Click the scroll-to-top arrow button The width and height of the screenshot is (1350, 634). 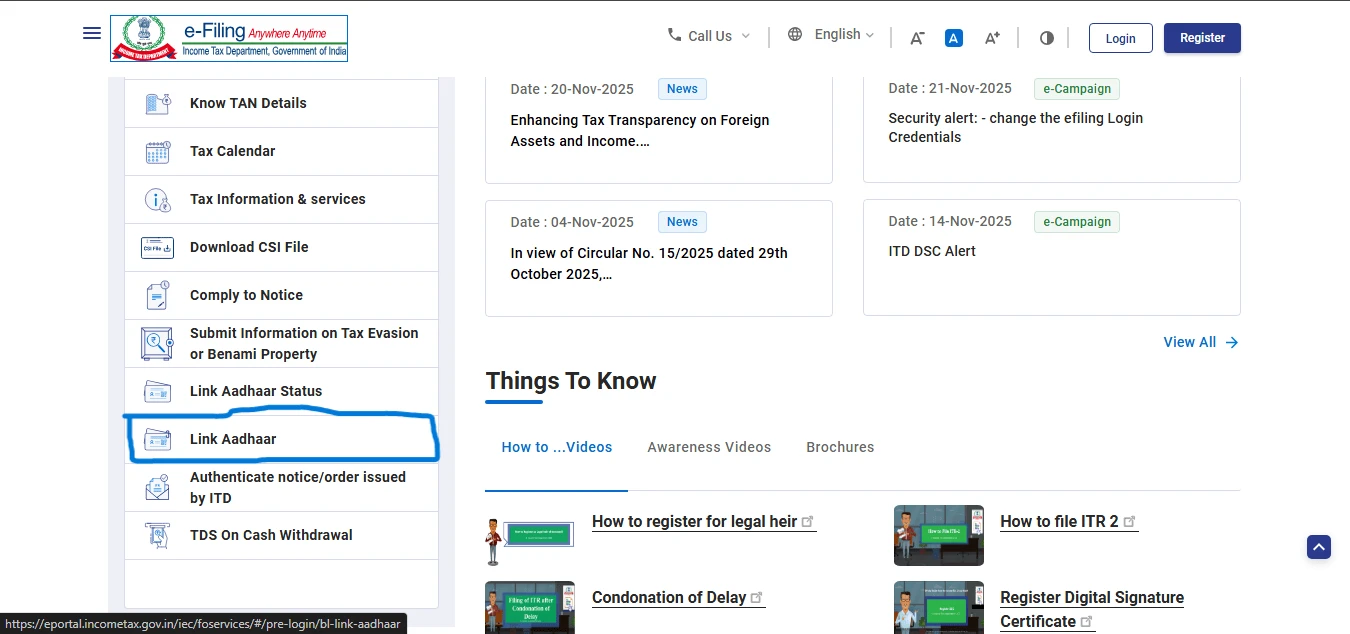1318,547
